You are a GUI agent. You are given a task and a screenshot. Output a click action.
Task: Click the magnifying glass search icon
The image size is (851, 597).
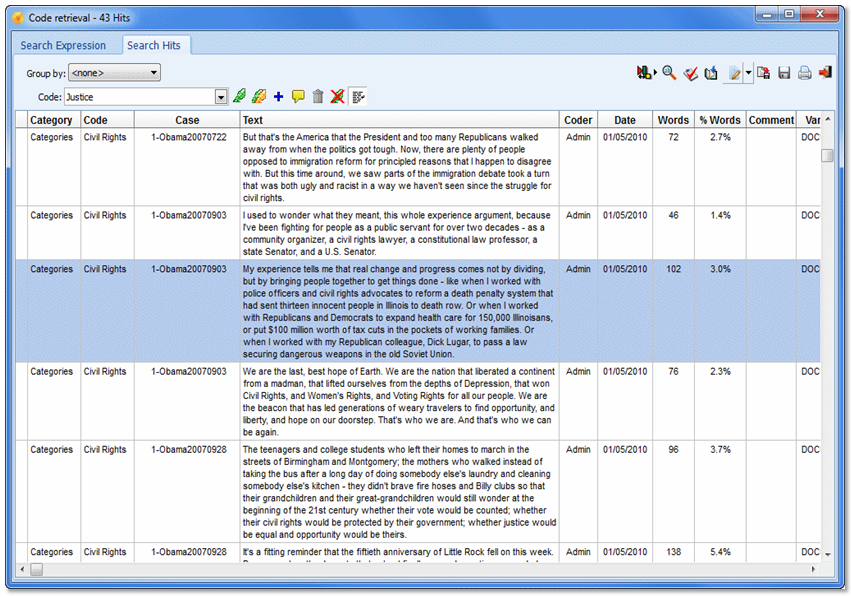click(669, 73)
